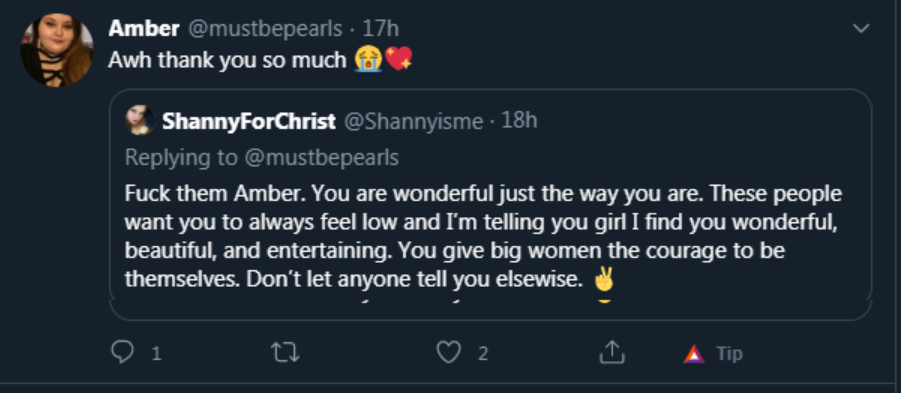Viewport: 901px width, 393px height.
Task: Open the quoted tweet body text
Action: 483,237
